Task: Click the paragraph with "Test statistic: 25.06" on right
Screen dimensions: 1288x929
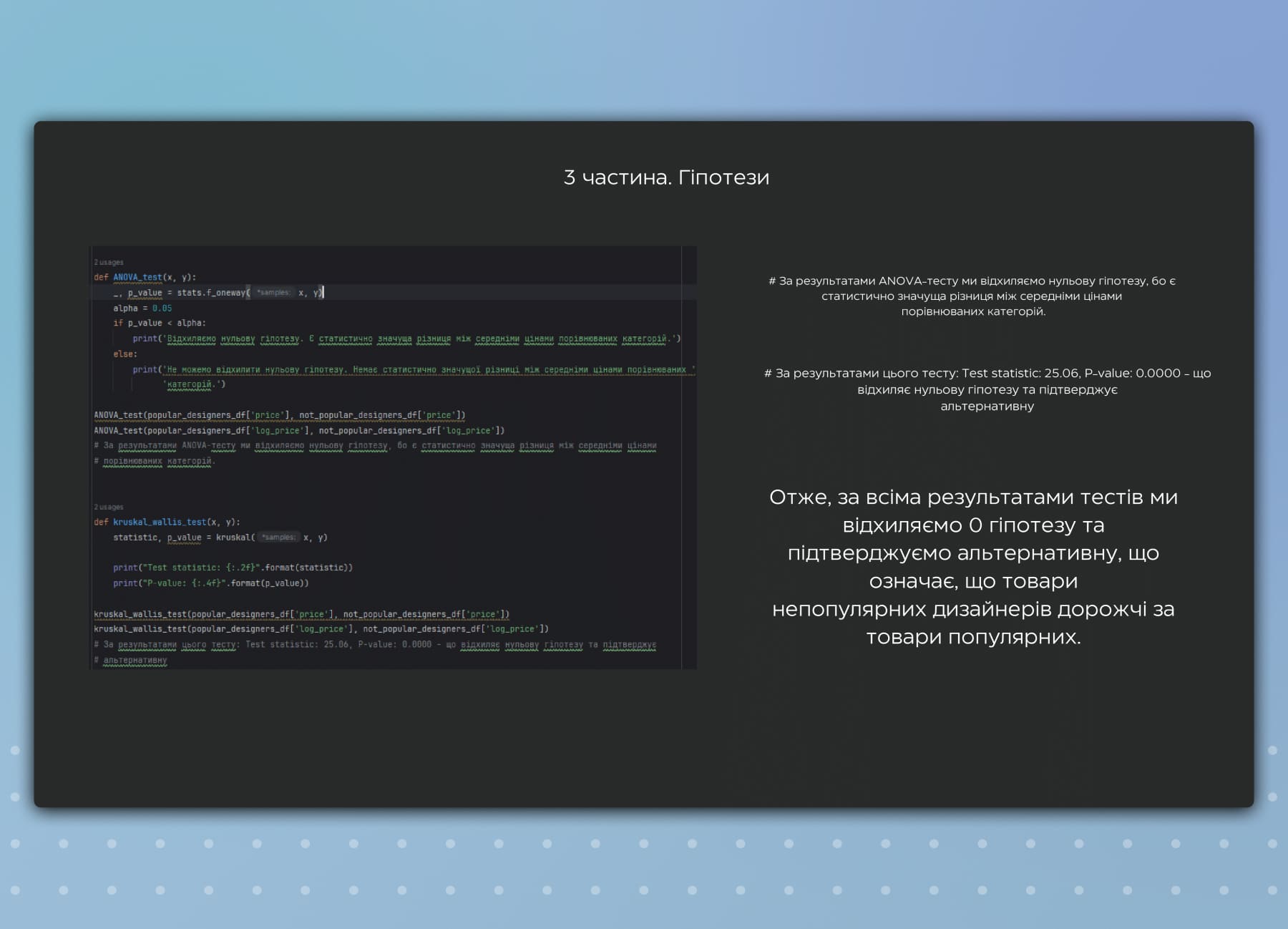Action: (987, 389)
